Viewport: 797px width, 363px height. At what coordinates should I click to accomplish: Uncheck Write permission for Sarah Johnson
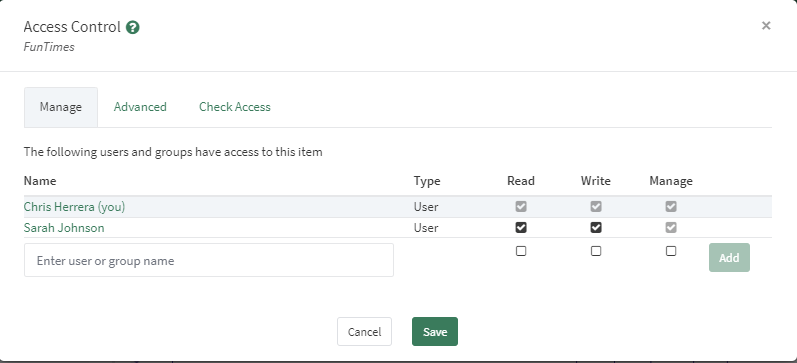pos(596,228)
